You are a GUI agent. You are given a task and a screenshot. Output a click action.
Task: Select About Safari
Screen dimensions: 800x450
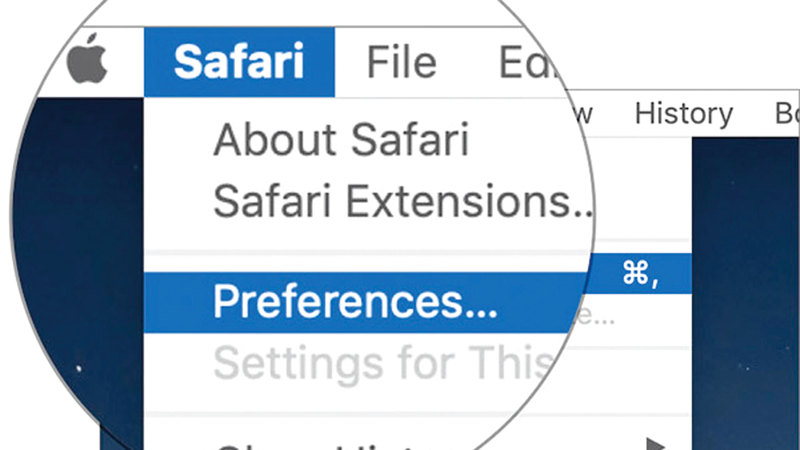pyautogui.click(x=341, y=140)
